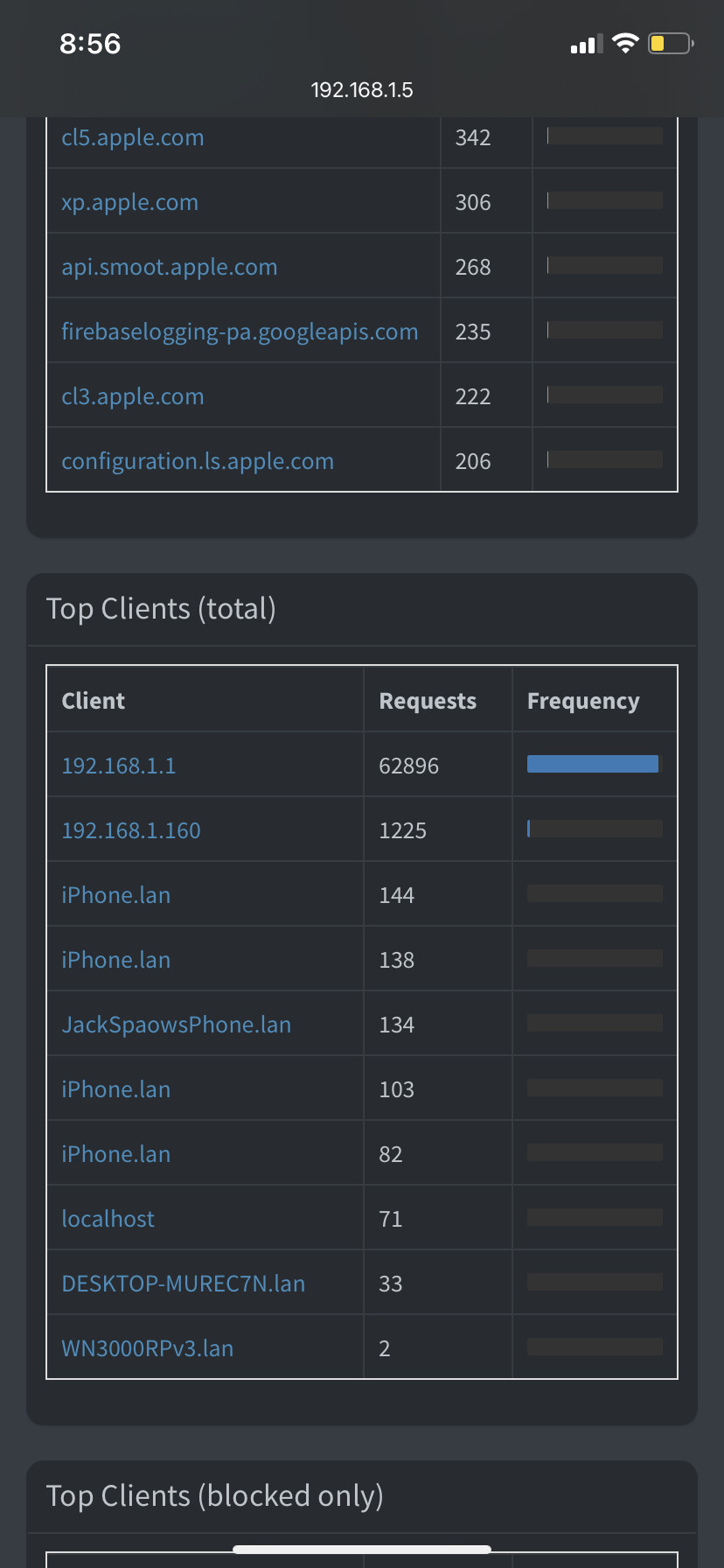Tap the 192.168.1.5 address bar

pyautogui.click(x=362, y=90)
